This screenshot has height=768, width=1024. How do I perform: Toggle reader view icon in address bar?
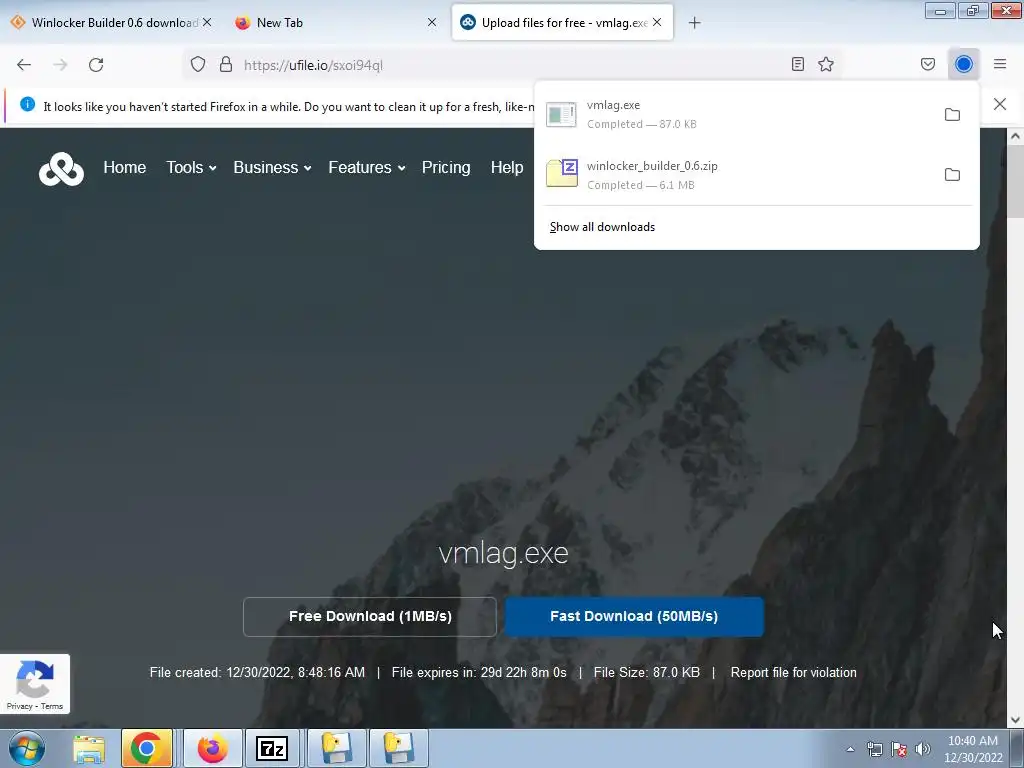pos(797,64)
